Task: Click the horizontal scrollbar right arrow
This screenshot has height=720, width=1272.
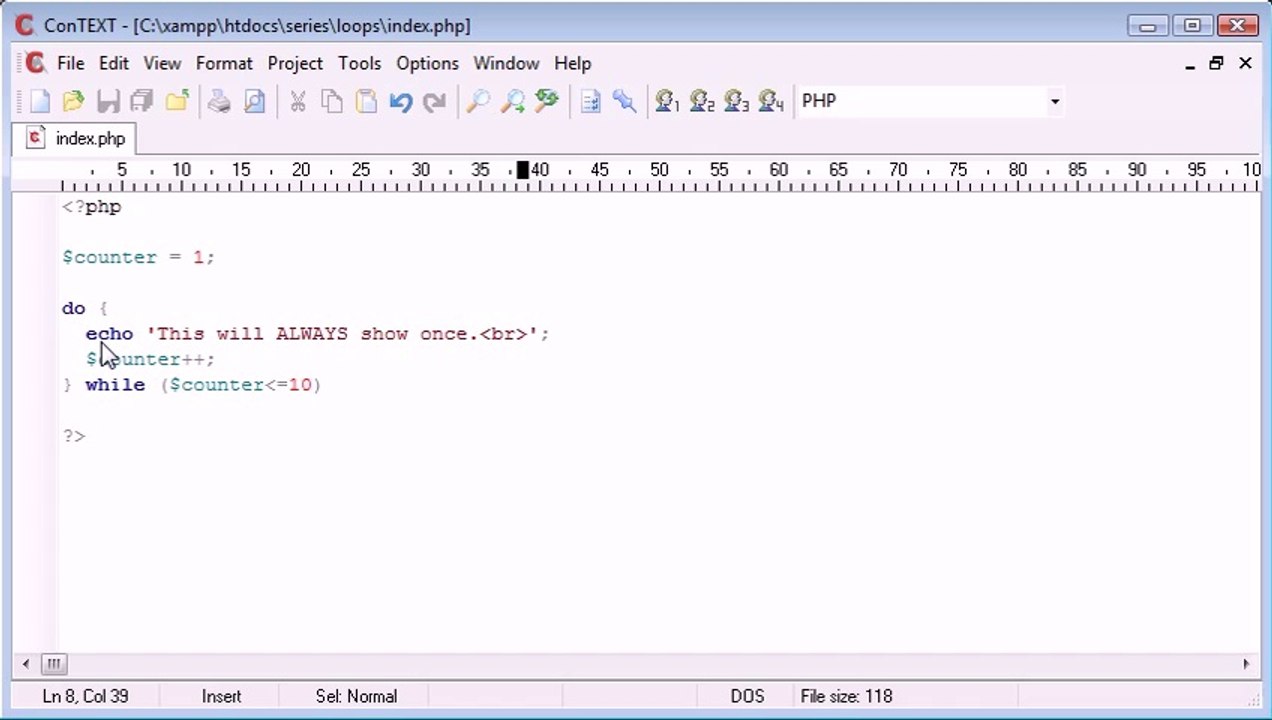Action: 1246,663
